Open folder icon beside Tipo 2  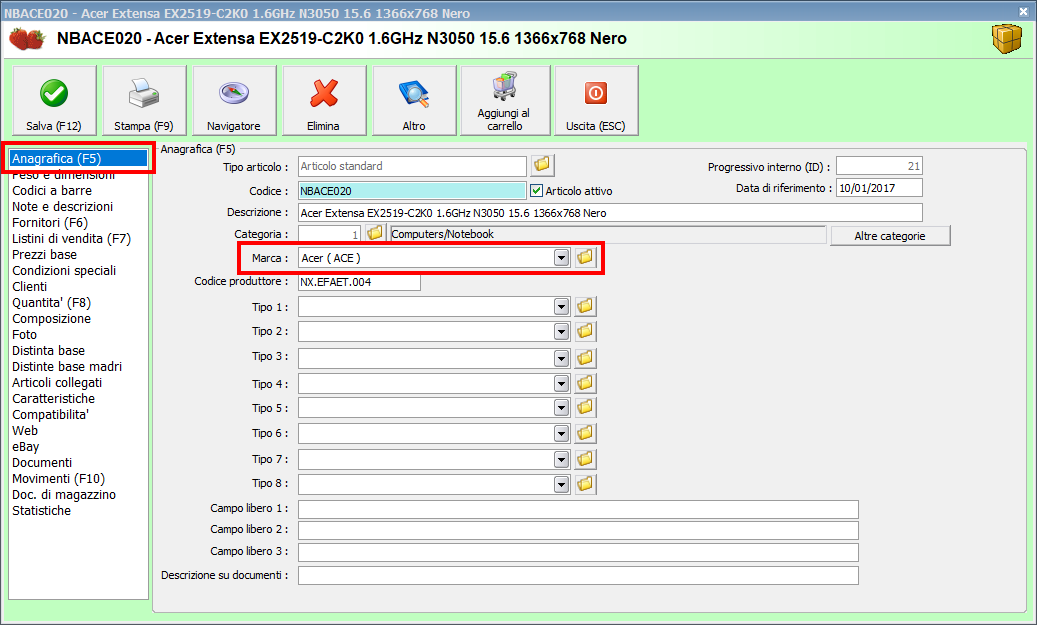tap(585, 331)
